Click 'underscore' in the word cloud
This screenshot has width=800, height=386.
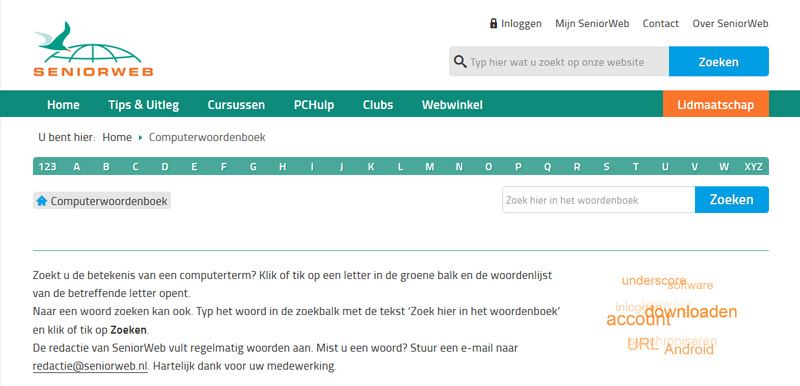click(x=654, y=280)
